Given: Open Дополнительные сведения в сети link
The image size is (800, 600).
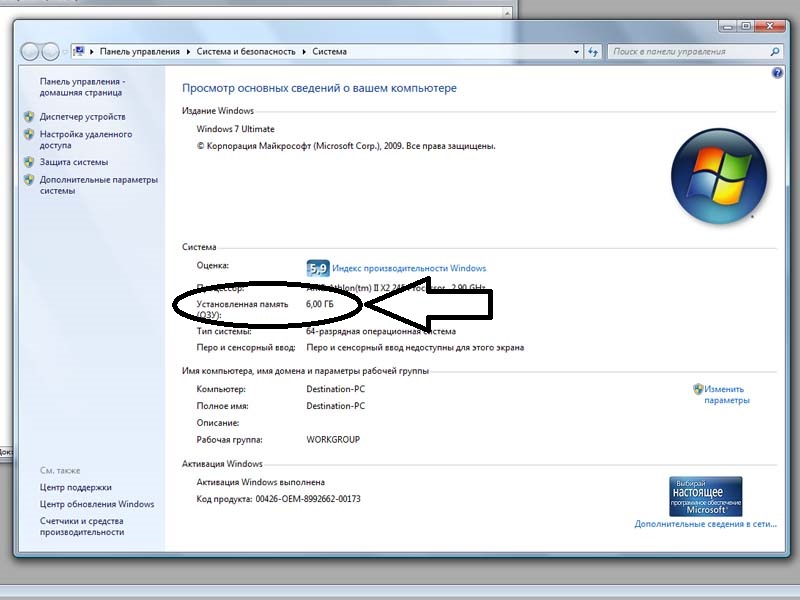Looking at the screenshot, I should point(706,524).
